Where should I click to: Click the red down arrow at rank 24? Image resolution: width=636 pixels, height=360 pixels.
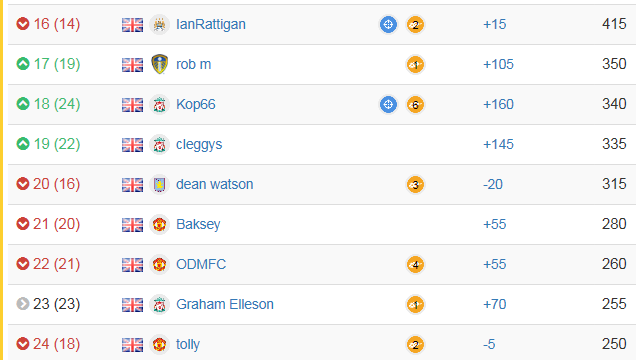(23, 344)
